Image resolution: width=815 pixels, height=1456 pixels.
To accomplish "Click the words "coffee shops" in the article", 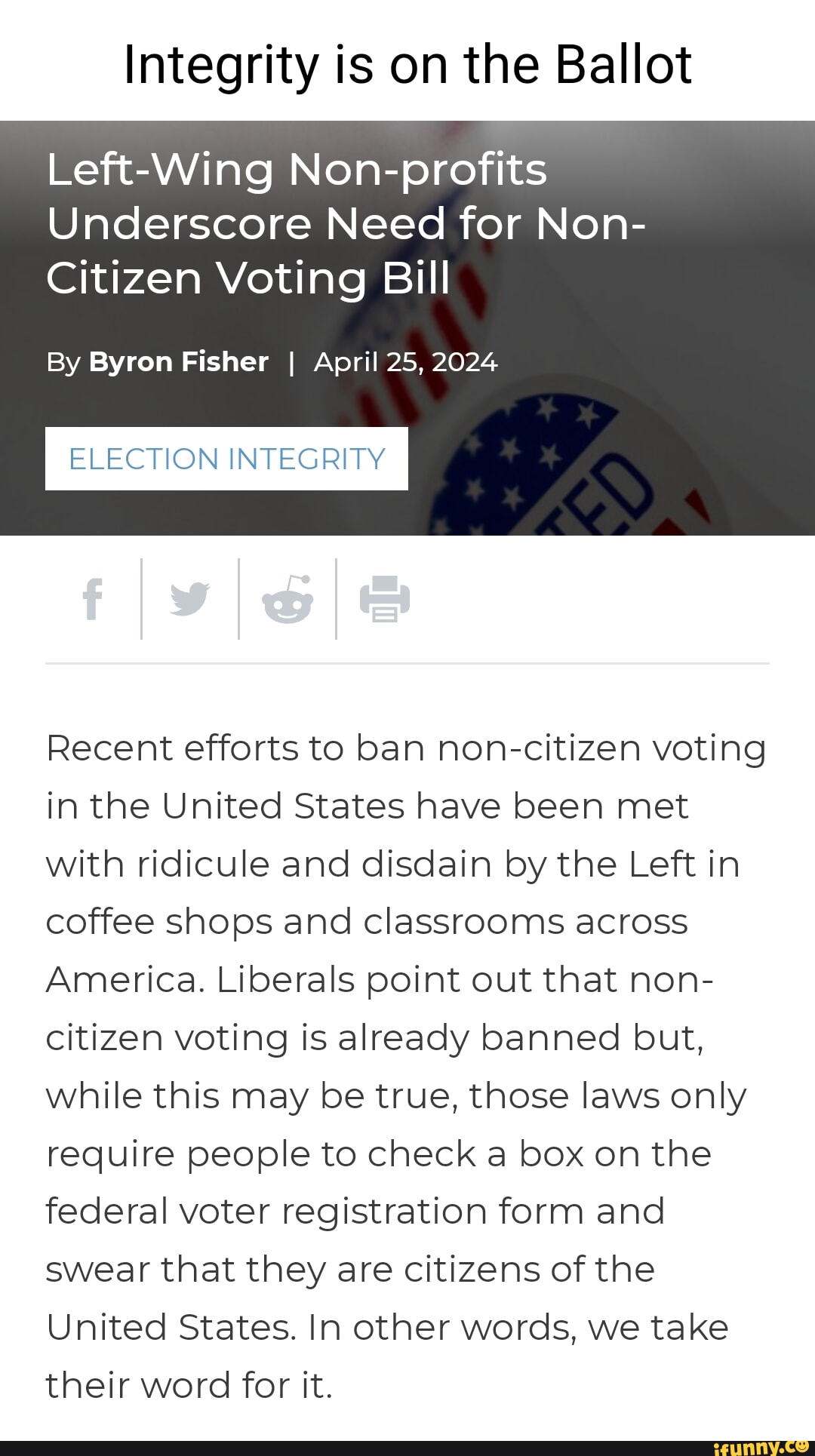I will (158, 922).
